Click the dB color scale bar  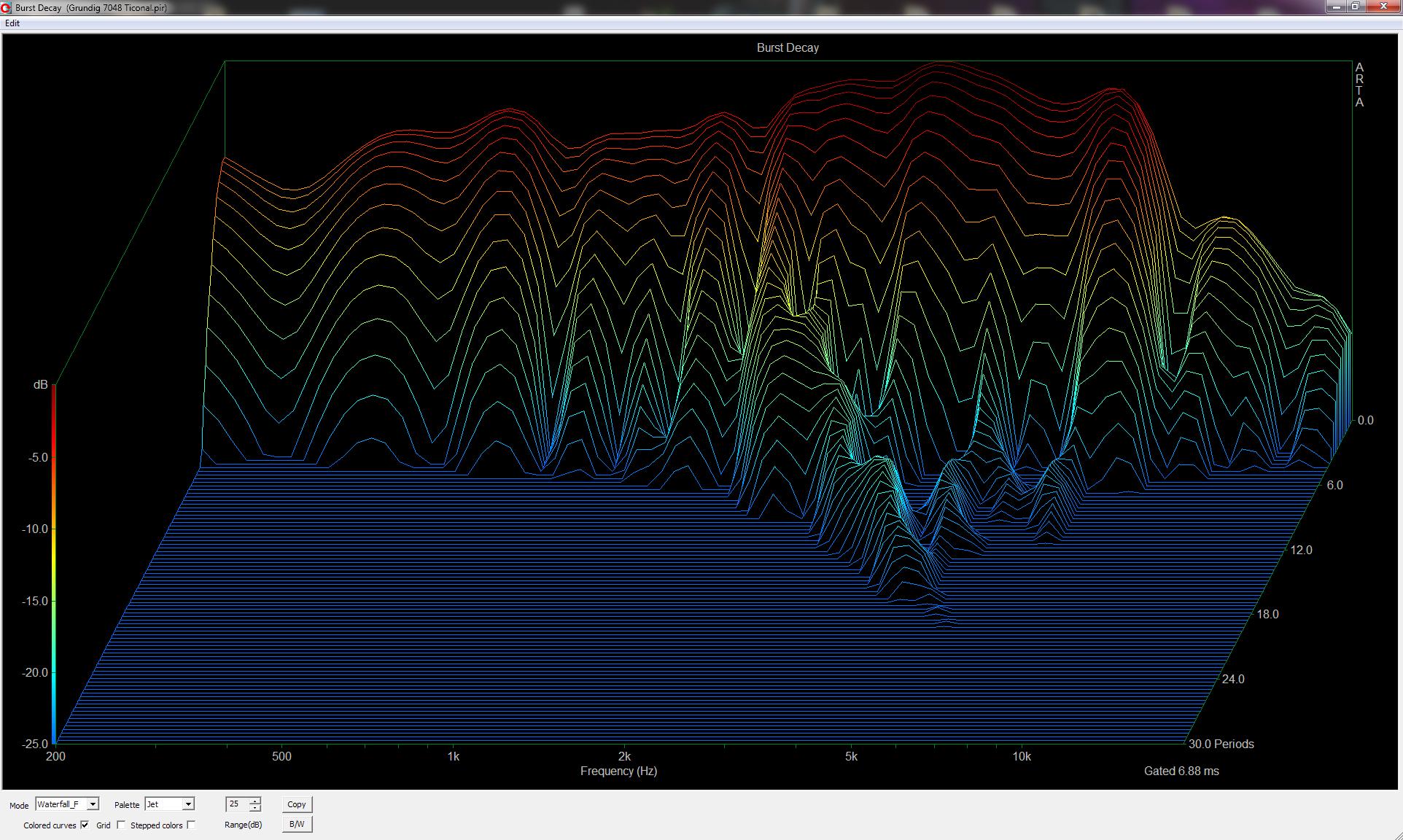[x=54, y=563]
